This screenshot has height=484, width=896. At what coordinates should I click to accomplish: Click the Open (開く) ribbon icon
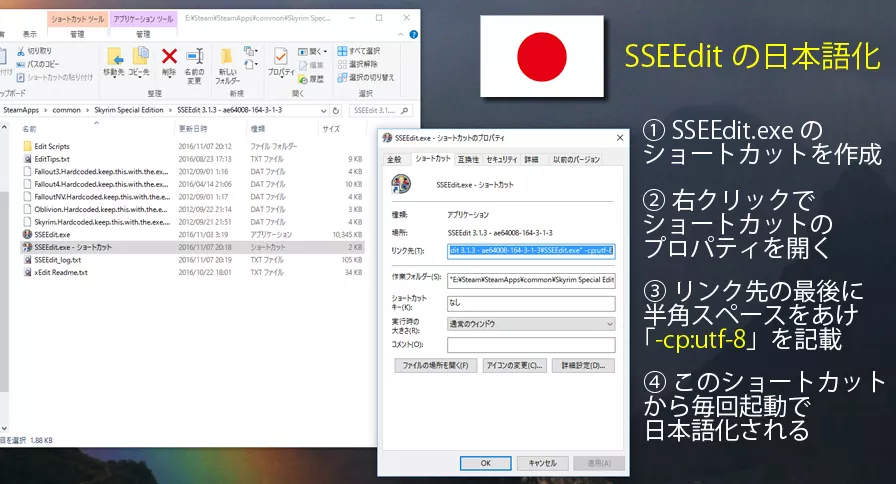pyautogui.click(x=303, y=51)
